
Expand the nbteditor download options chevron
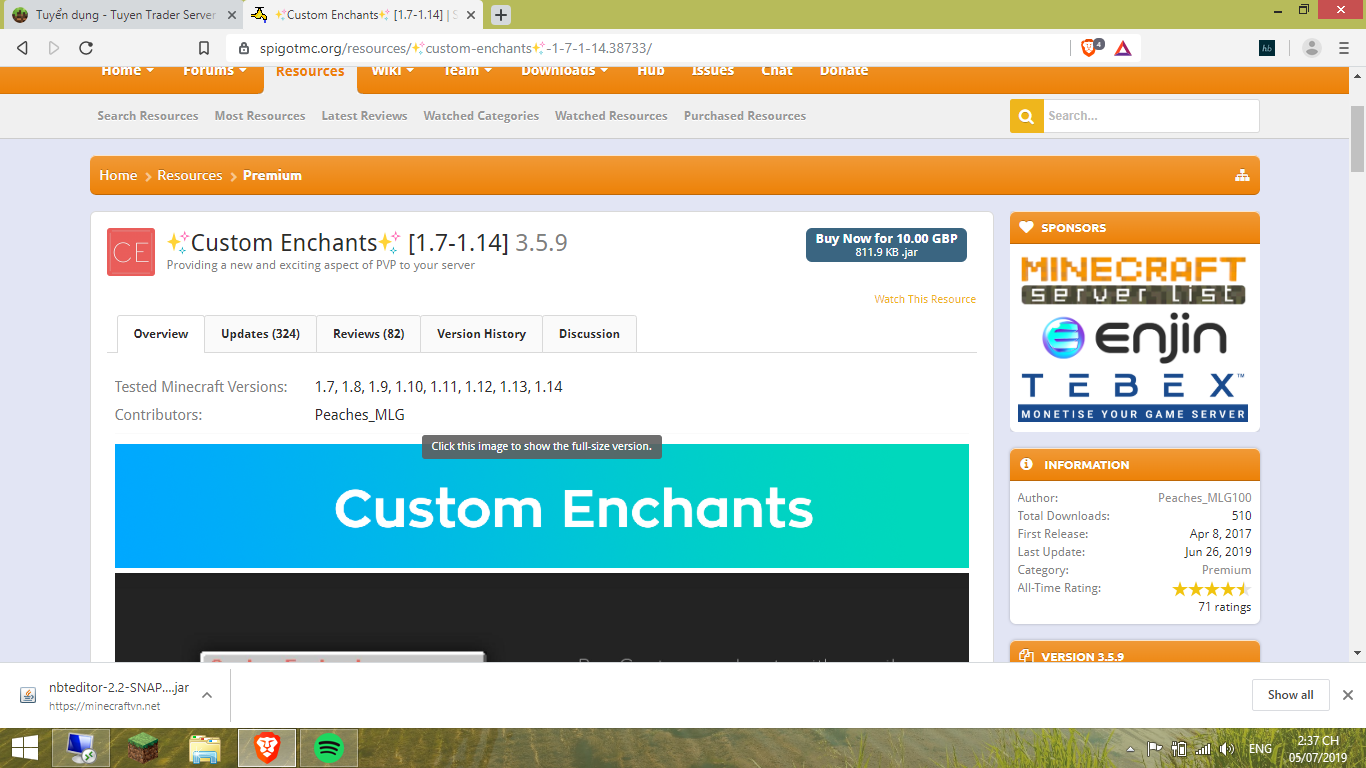[x=207, y=695]
